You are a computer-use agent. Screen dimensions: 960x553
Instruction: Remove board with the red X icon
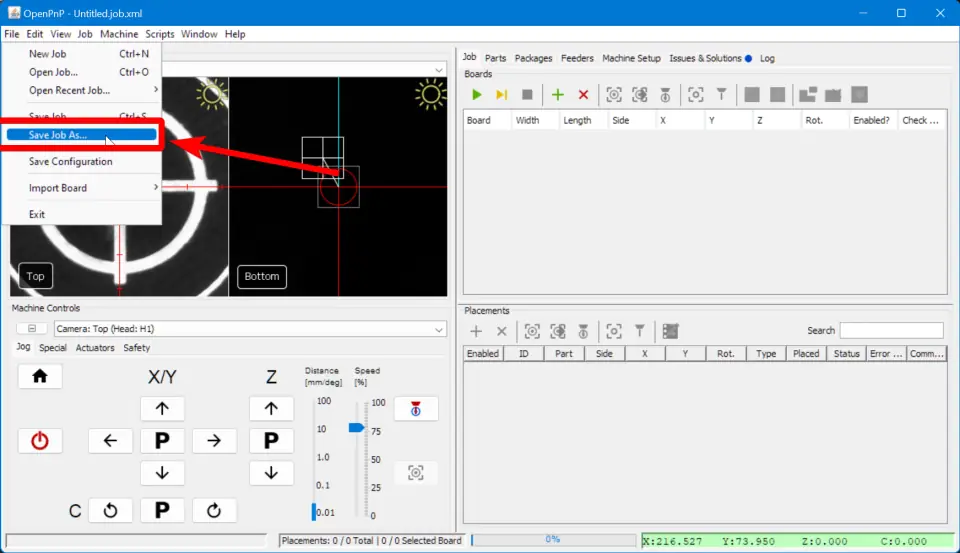[x=584, y=95]
